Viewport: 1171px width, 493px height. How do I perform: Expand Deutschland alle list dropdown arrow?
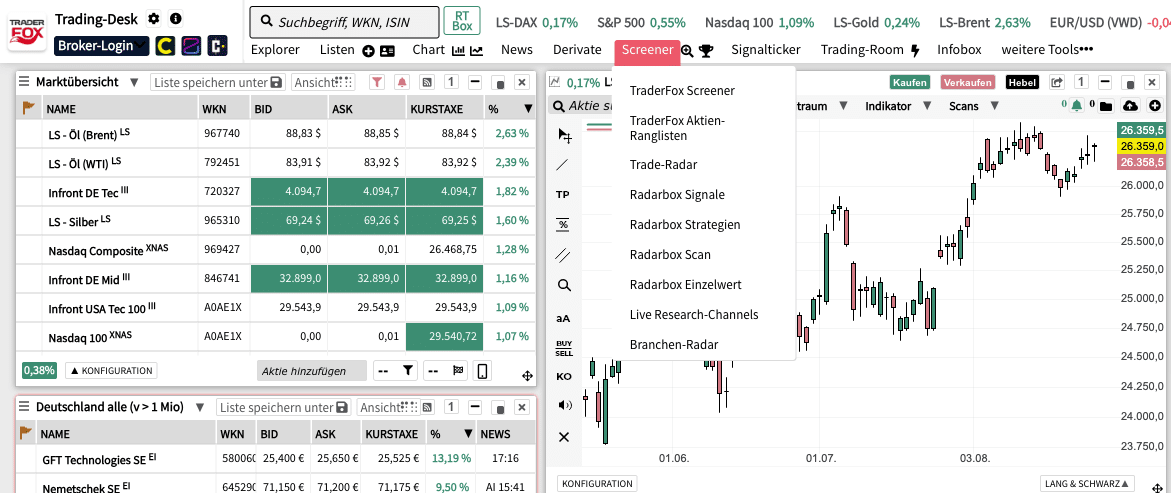point(199,407)
